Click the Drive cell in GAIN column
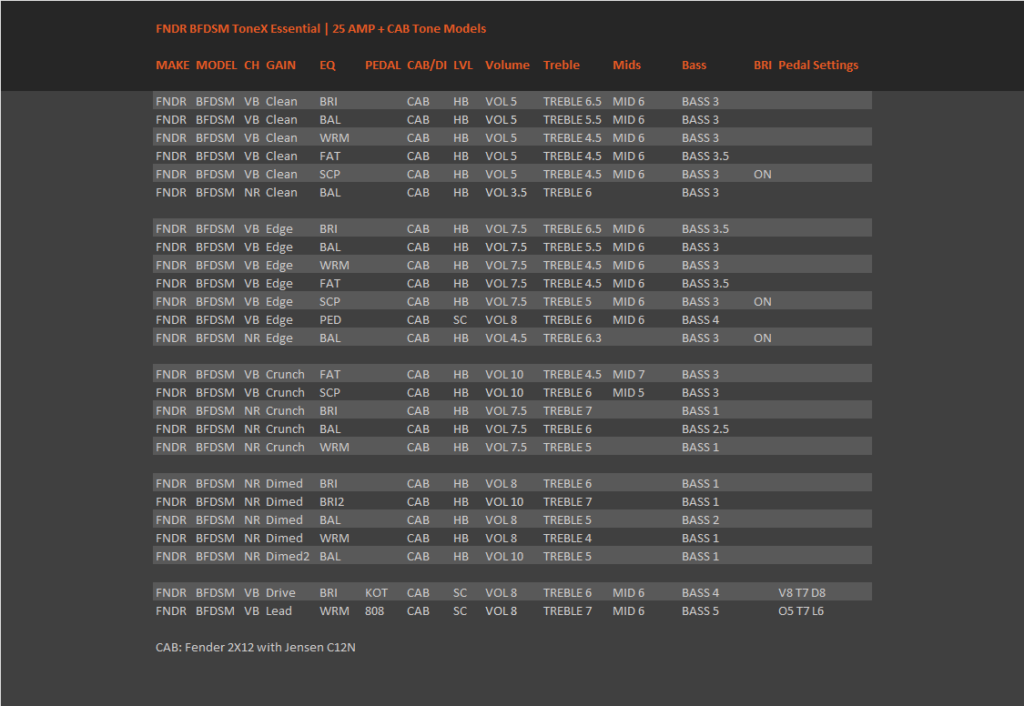Image resolution: width=1024 pixels, height=706 pixels. pos(280,594)
